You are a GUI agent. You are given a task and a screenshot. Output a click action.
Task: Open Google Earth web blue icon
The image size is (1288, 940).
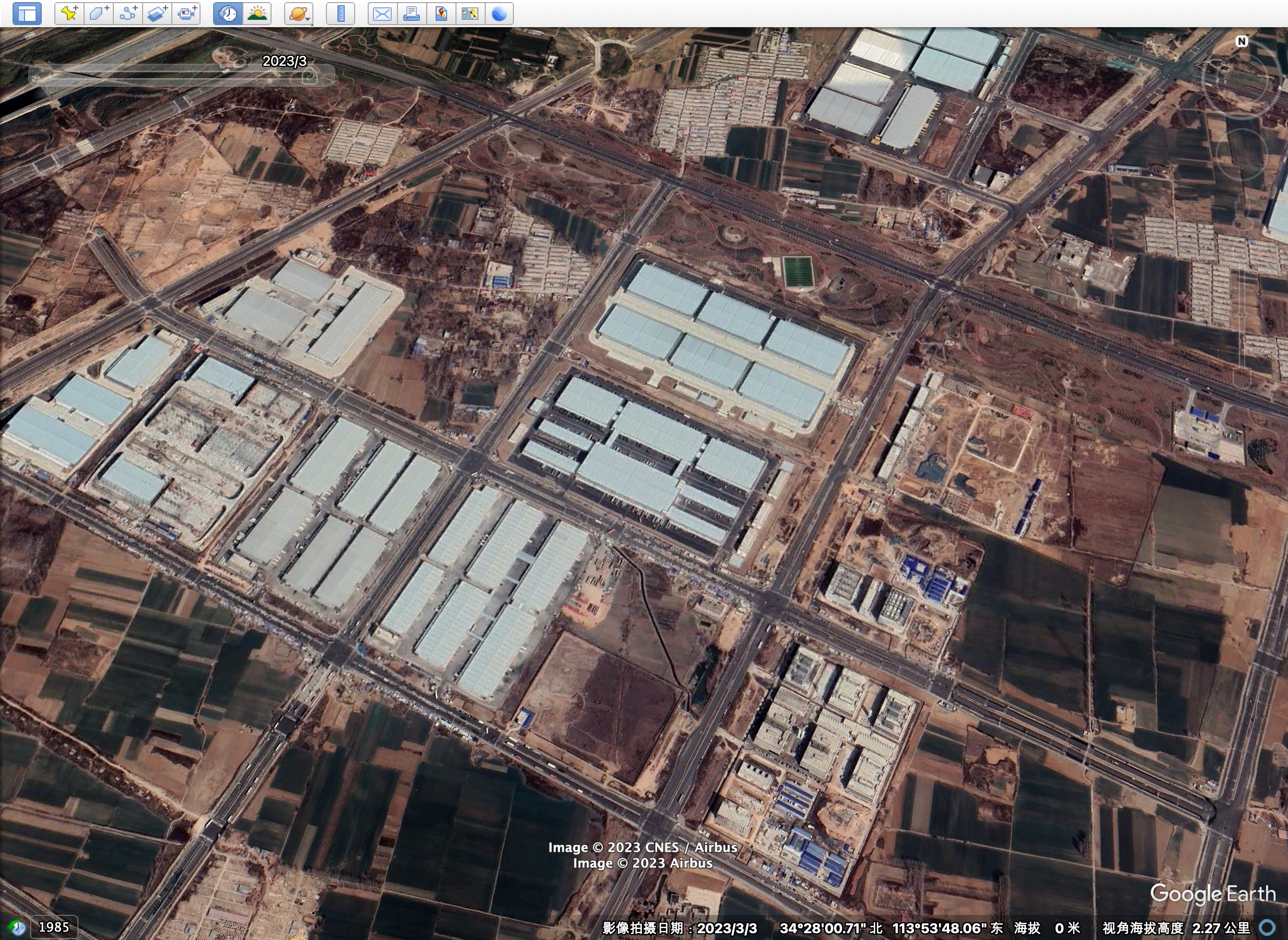[x=499, y=14]
